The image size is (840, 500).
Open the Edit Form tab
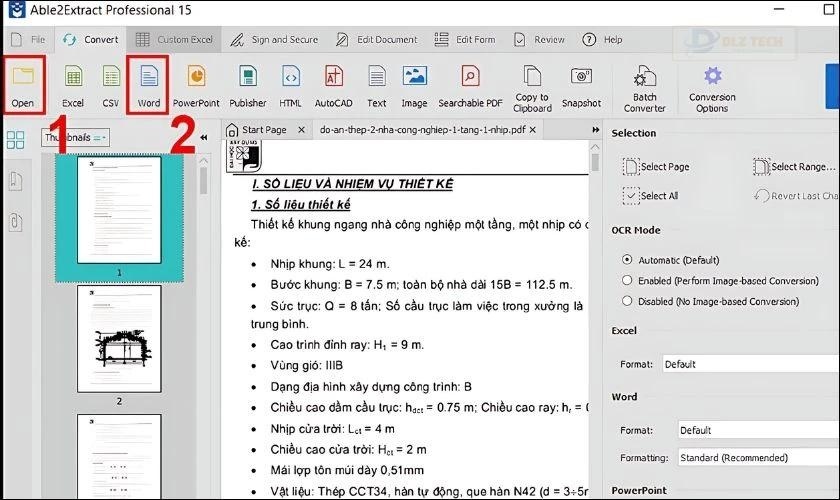[464, 40]
